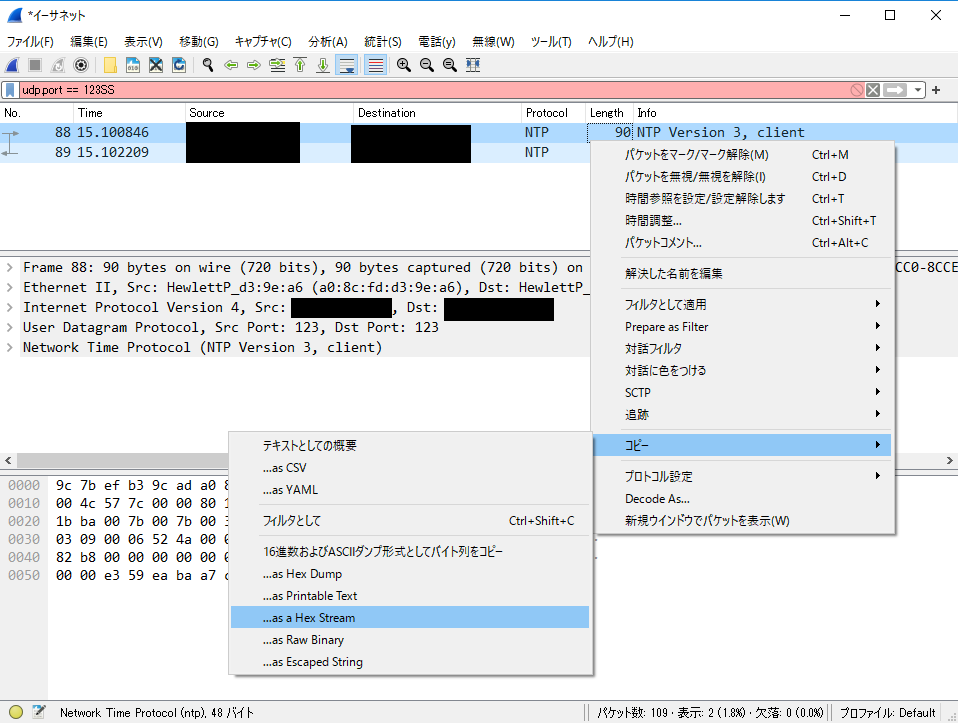The width and height of the screenshot is (958, 723).
Task: Jump to first packet
Action: (300, 65)
